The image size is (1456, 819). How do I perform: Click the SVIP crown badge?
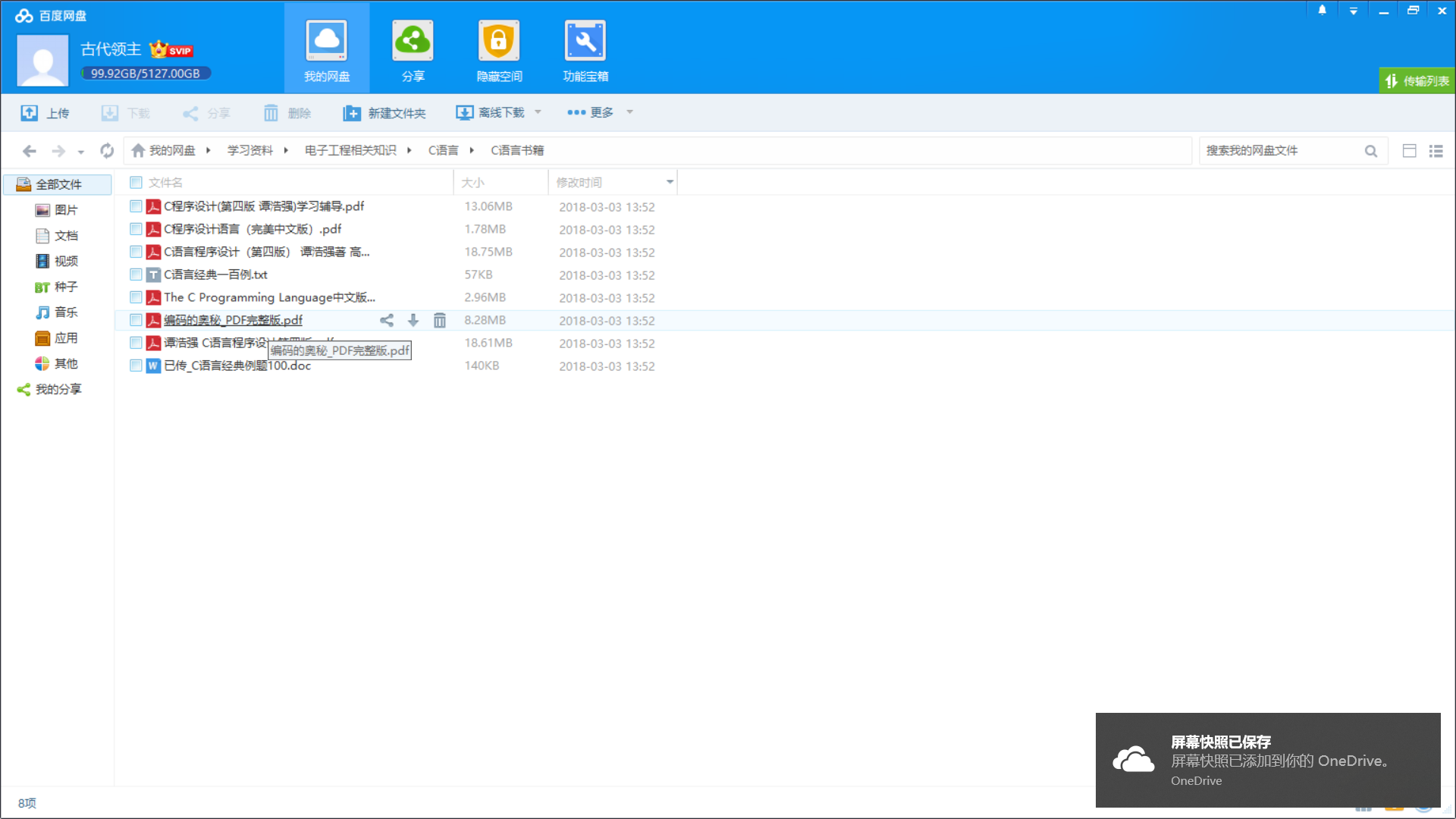(x=171, y=49)
